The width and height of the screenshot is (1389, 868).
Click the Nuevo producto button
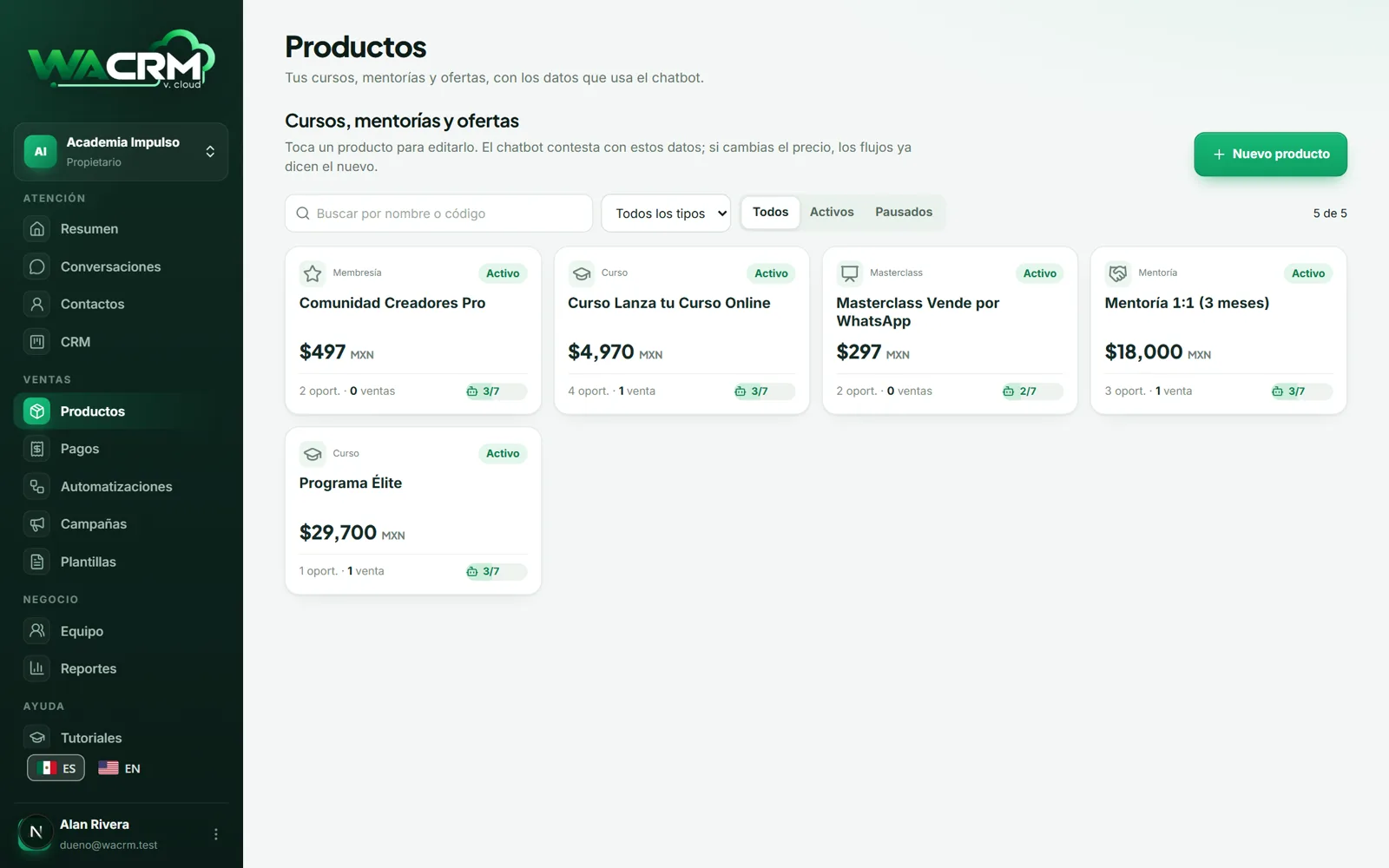pos(1270,155)
